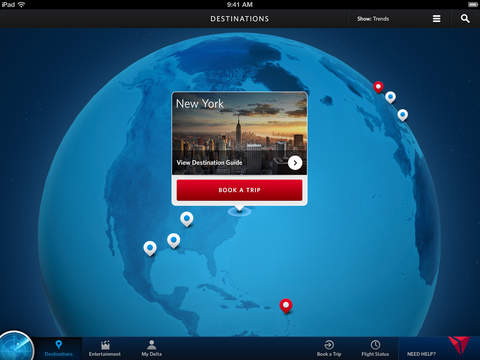Select the red pin near South America
This screenshot has width=480, height=360.
pyautogui.click(x=286, y=306)
